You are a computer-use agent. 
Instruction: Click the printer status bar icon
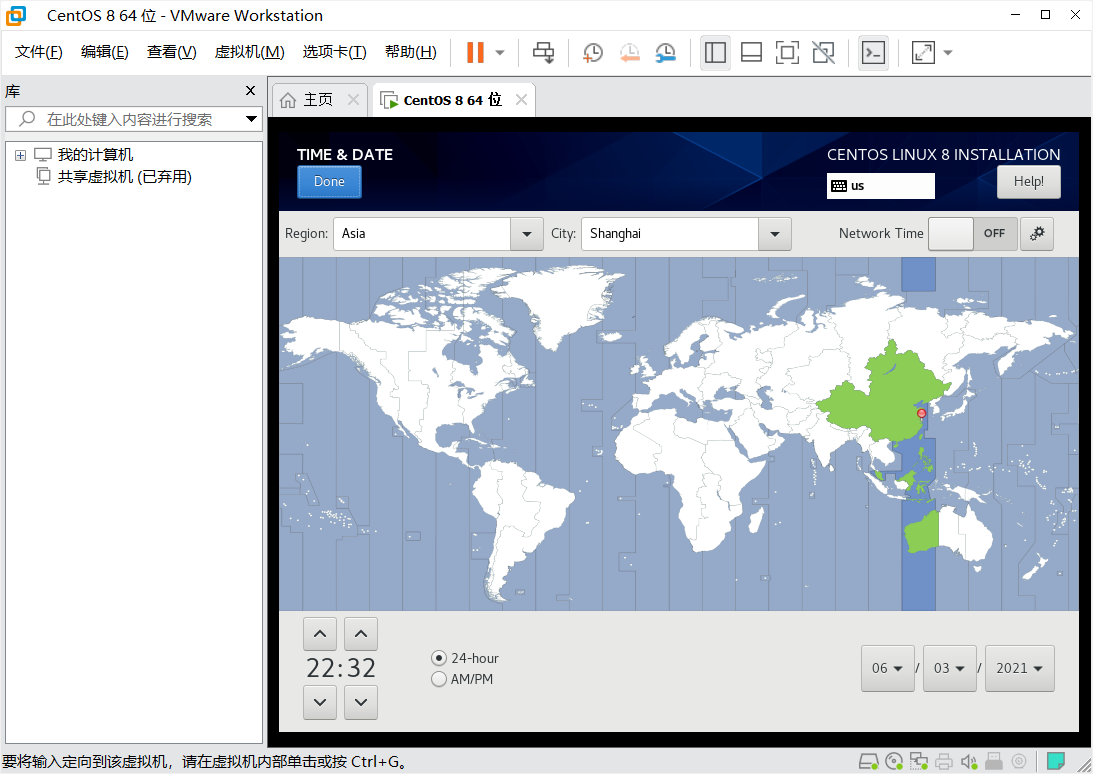[944, 761]
